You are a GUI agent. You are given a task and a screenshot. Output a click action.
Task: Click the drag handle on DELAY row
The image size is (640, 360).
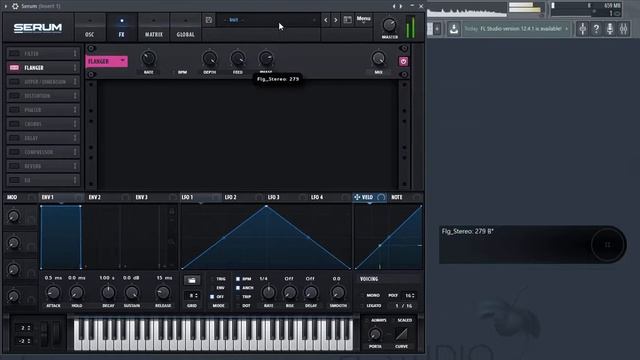[75, 138]
